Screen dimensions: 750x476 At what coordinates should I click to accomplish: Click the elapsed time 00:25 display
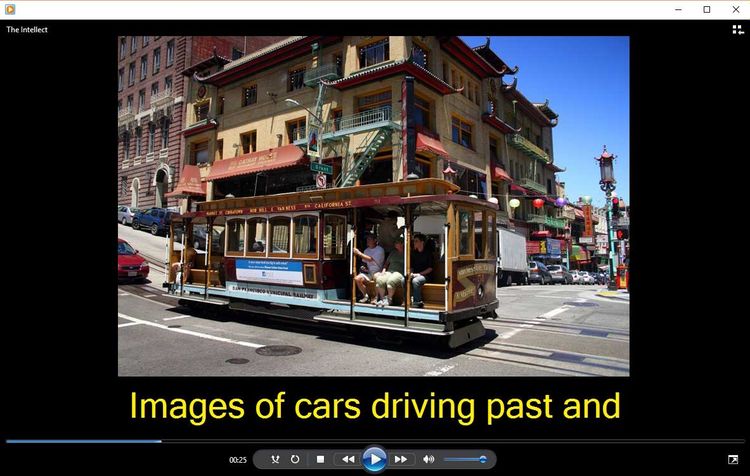pyautogui.click(x=238, y=460)
